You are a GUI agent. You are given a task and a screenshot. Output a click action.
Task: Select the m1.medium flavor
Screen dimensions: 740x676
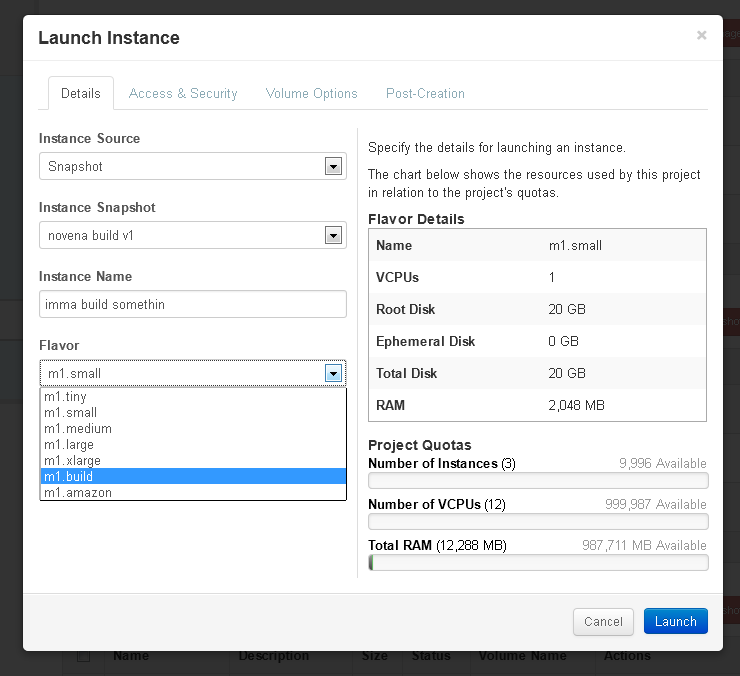click(193, 429)
